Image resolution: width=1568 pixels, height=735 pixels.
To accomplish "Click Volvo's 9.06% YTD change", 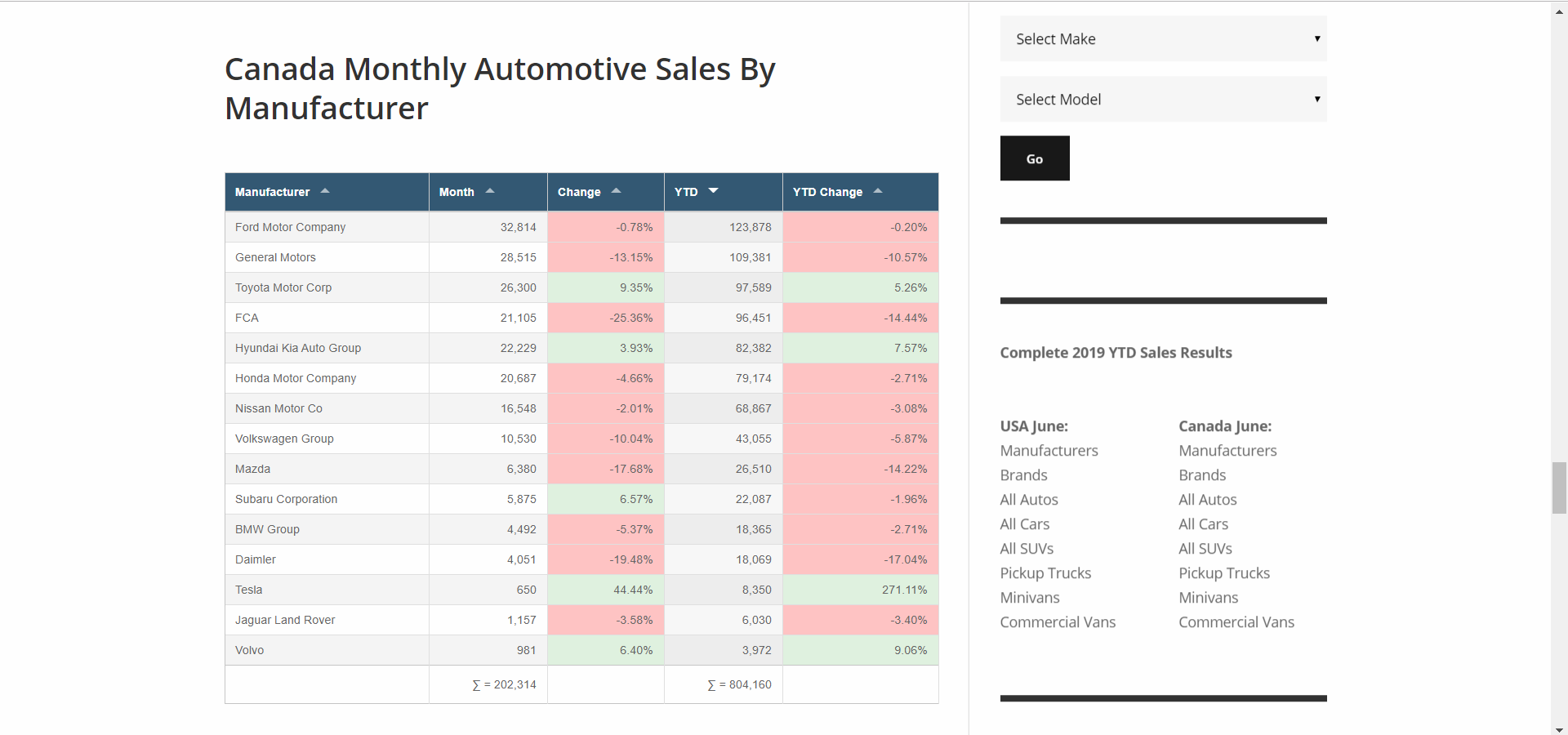I will click(x=911, y=650).
